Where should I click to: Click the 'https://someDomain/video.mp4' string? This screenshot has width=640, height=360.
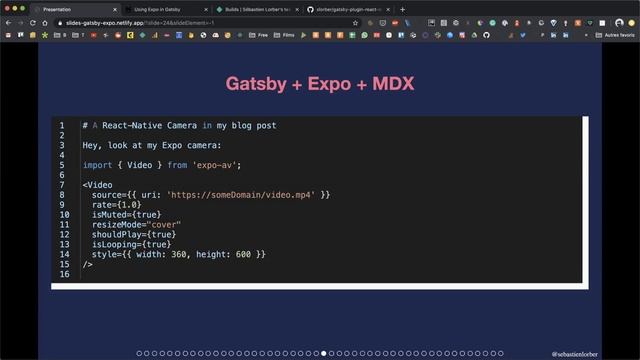pyautogui.click(x=241, y=195)
